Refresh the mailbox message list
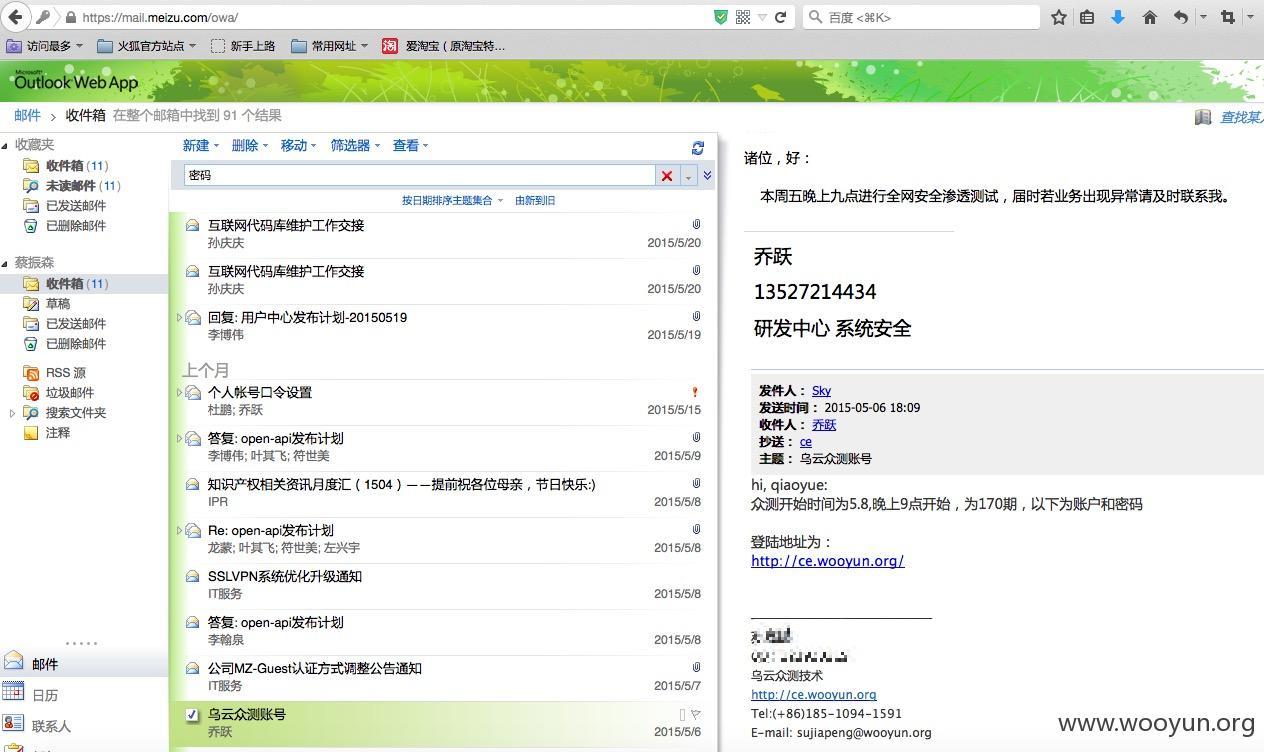Image resolution: width=1264 pixels, height=752 pixels. [698, 147]
